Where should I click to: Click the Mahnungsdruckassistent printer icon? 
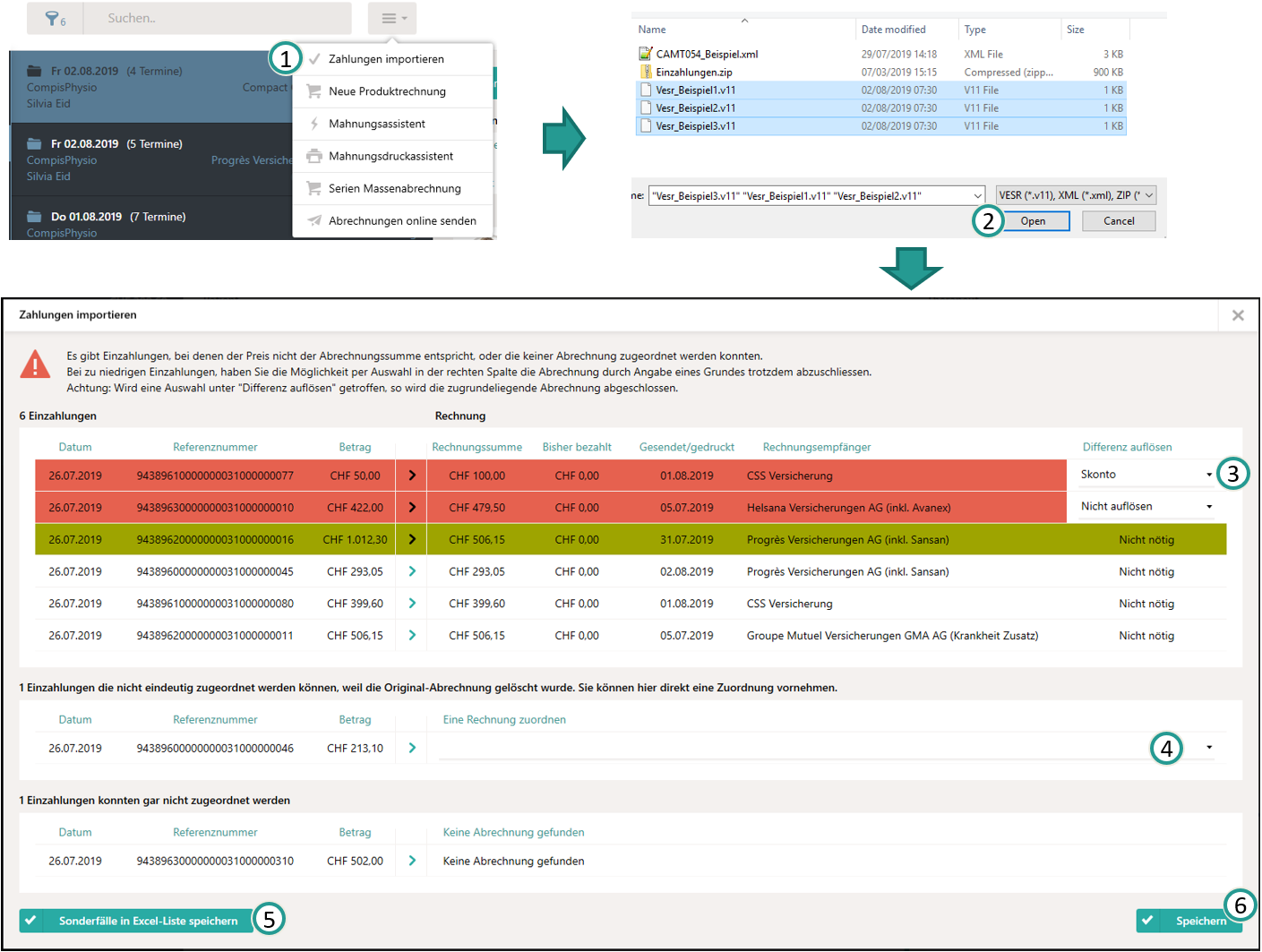[314, 156]
